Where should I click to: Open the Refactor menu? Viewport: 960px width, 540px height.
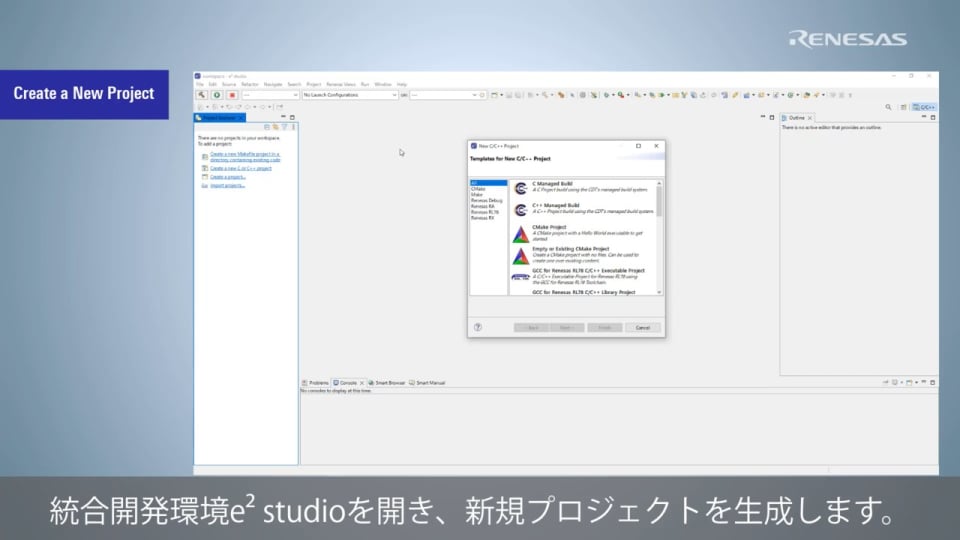pyautogui.click(x=250, y=84)
